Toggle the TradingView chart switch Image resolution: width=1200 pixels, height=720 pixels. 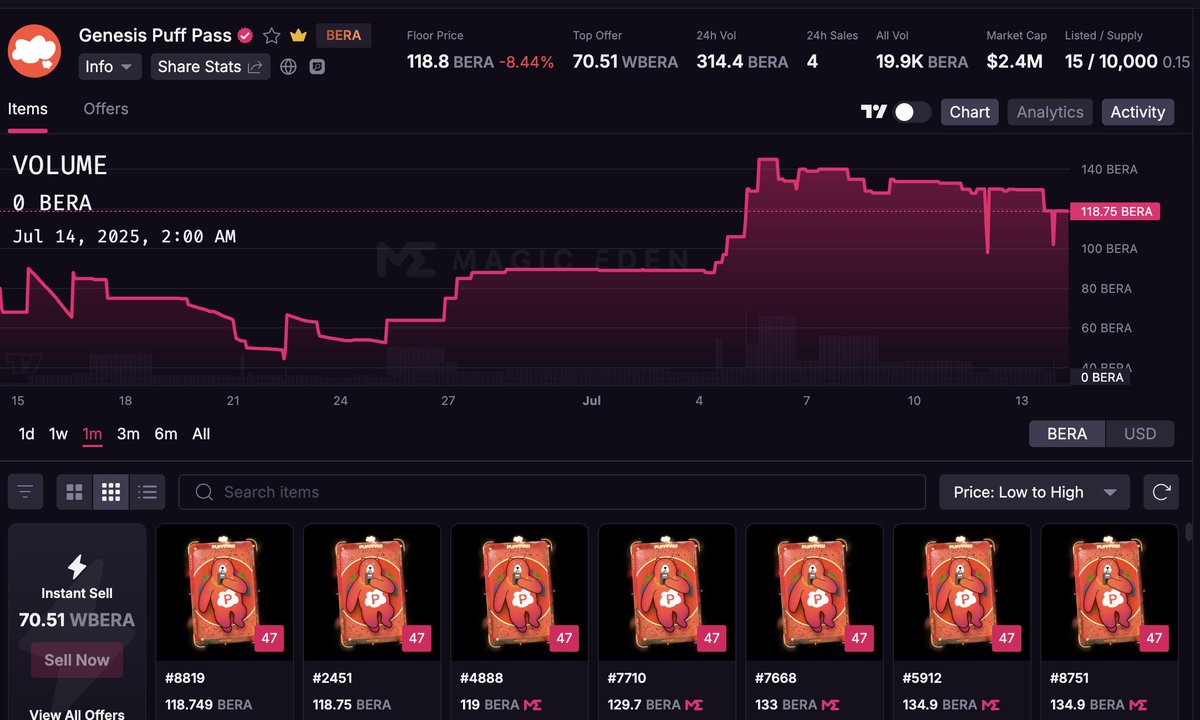click(912, 112)
